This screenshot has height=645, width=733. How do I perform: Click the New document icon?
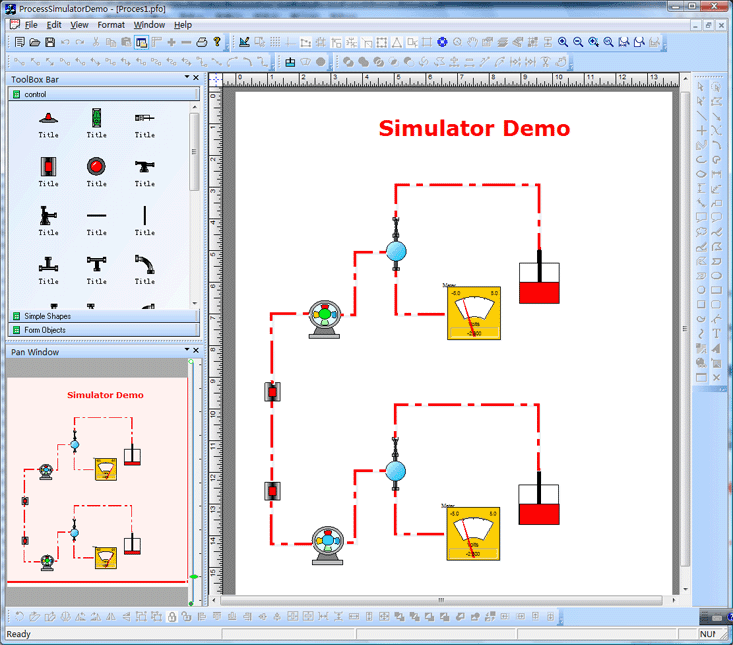(19, 43)
